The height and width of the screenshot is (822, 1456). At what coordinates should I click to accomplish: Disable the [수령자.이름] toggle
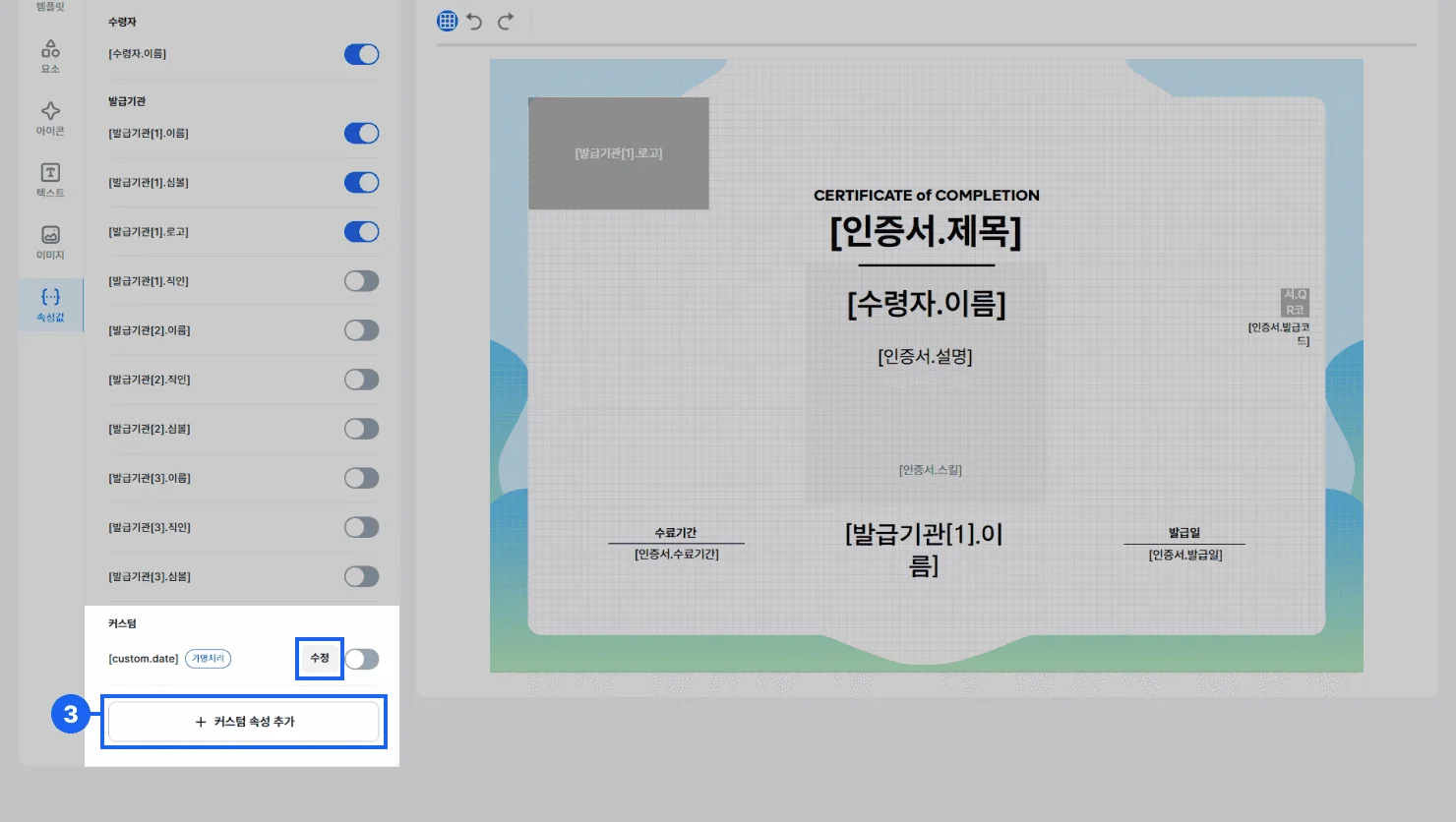tap(361, 54)
